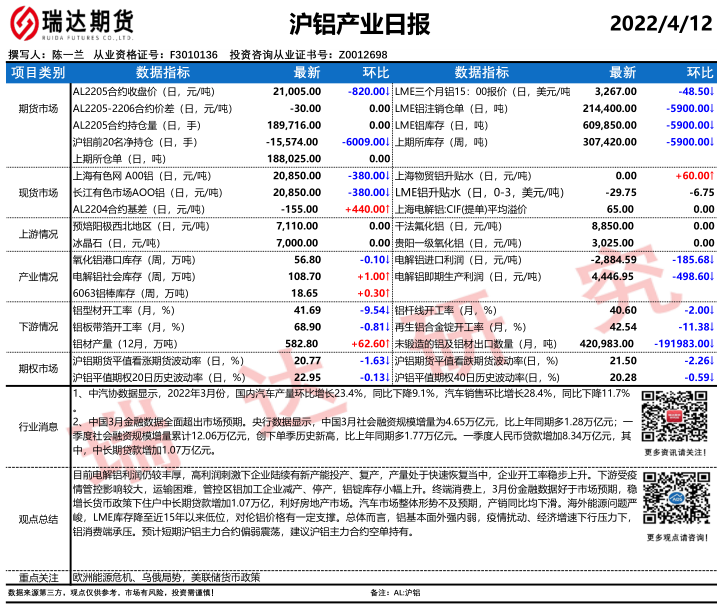Select the 期权市场 category cell
This screenshot has height=608, width=721.
(x=37, y=368)
